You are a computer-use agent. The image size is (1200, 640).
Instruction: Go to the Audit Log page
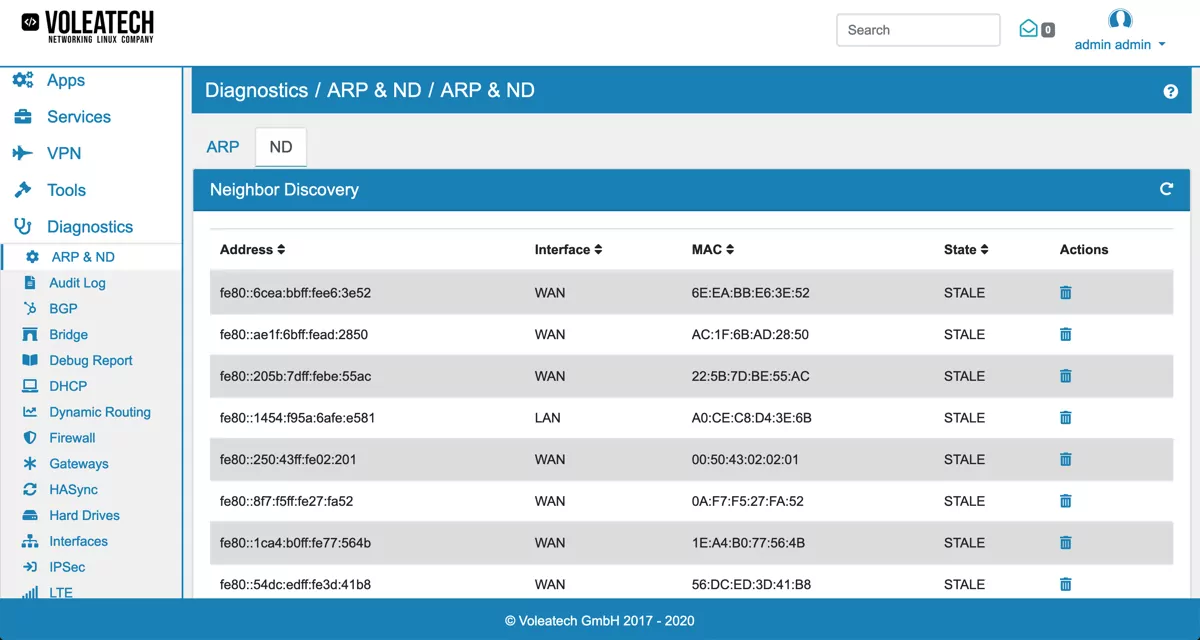coord(77,283)
